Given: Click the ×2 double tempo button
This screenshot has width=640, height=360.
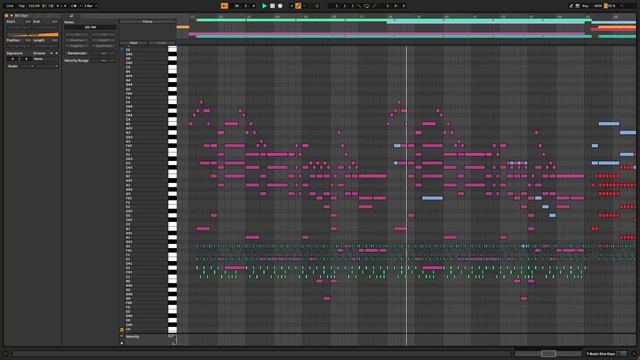Looking at the screenshot, I should coord(104,34).
